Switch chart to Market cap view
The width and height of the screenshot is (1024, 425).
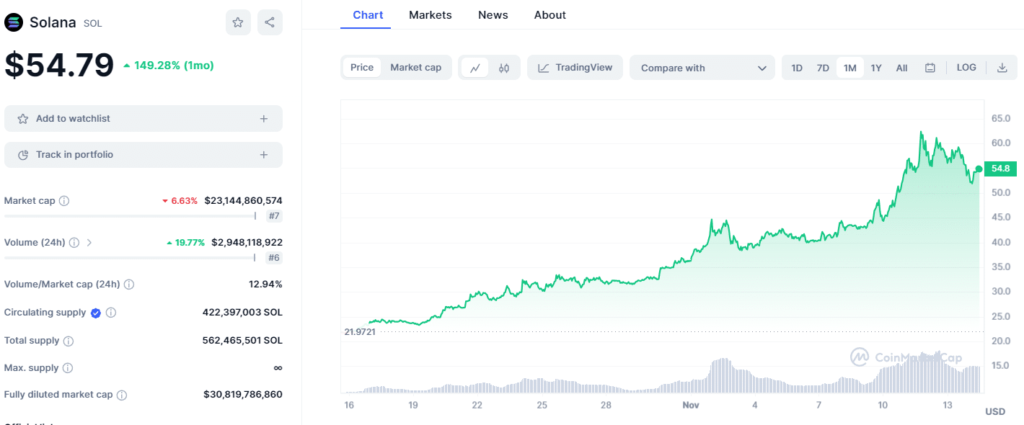(x=415, y=68)
